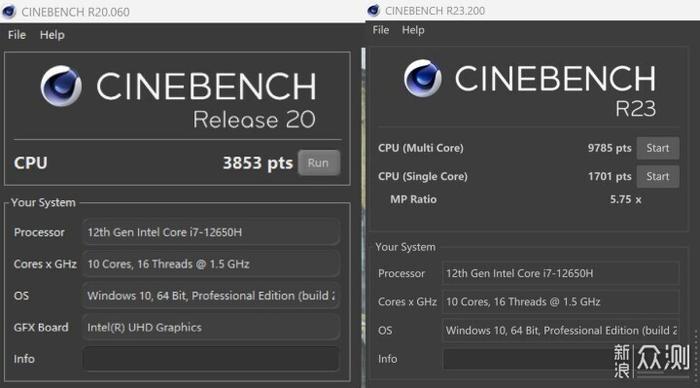The height and width of the screenshot is (388, 700).
Task: Click the MP Ratio label
Action: pos(413,199)
